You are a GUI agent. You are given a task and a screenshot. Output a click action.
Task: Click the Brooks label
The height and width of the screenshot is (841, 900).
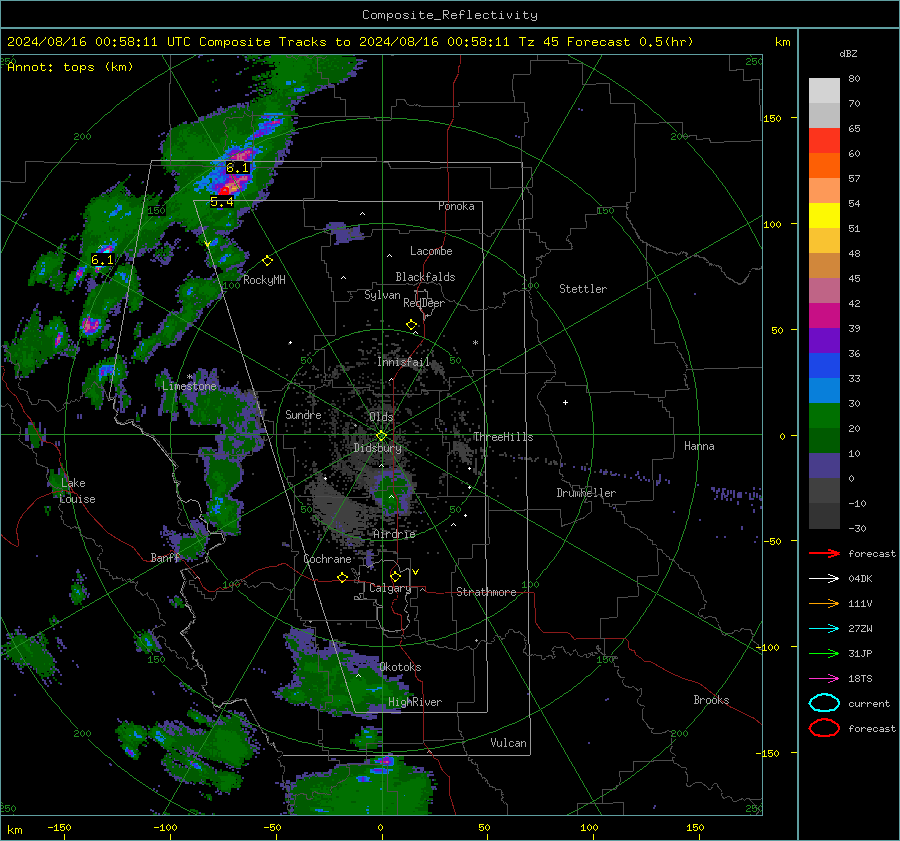(x=711, y=699)
